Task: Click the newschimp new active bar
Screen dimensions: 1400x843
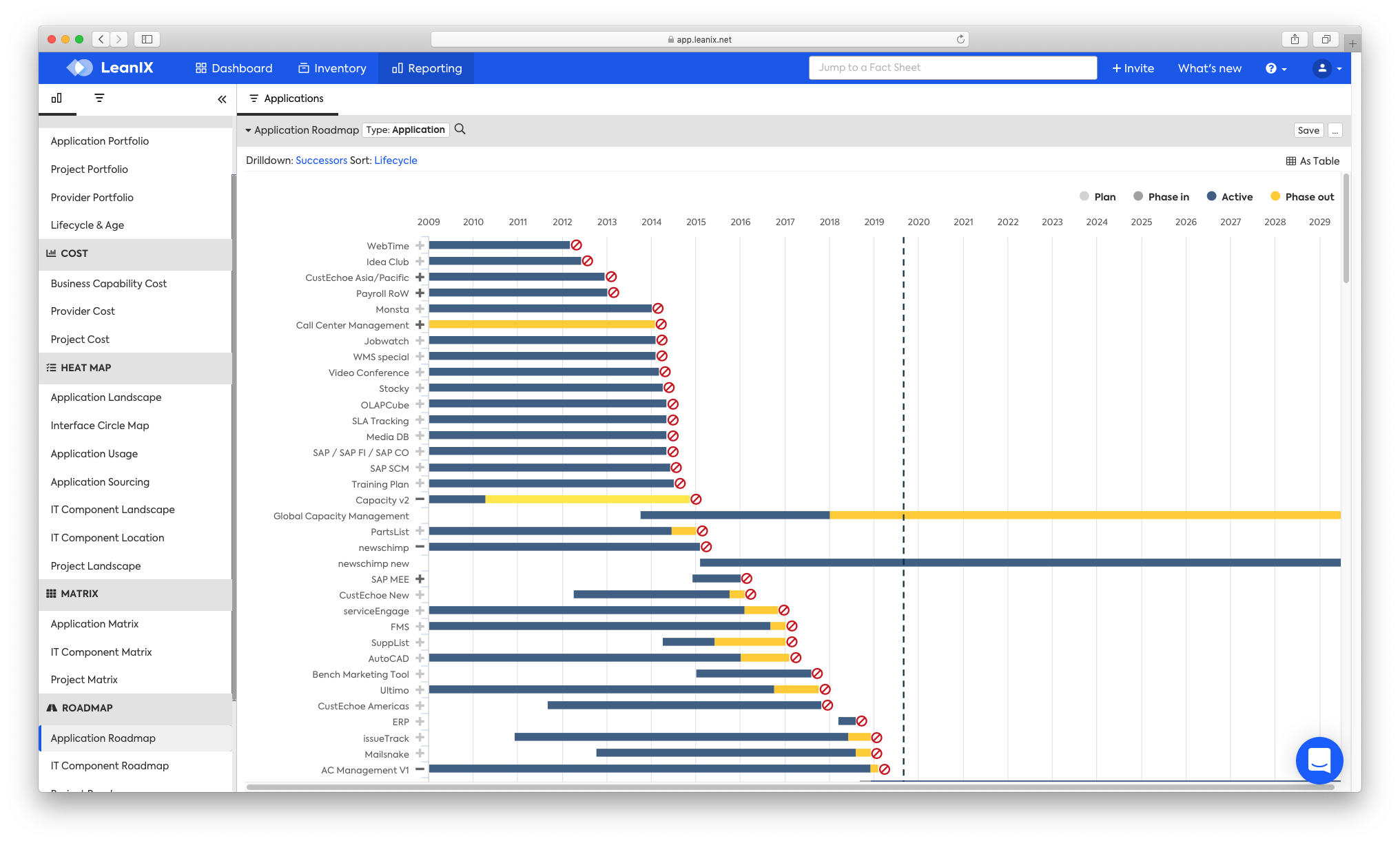Action: click(x=1020, y=563)
